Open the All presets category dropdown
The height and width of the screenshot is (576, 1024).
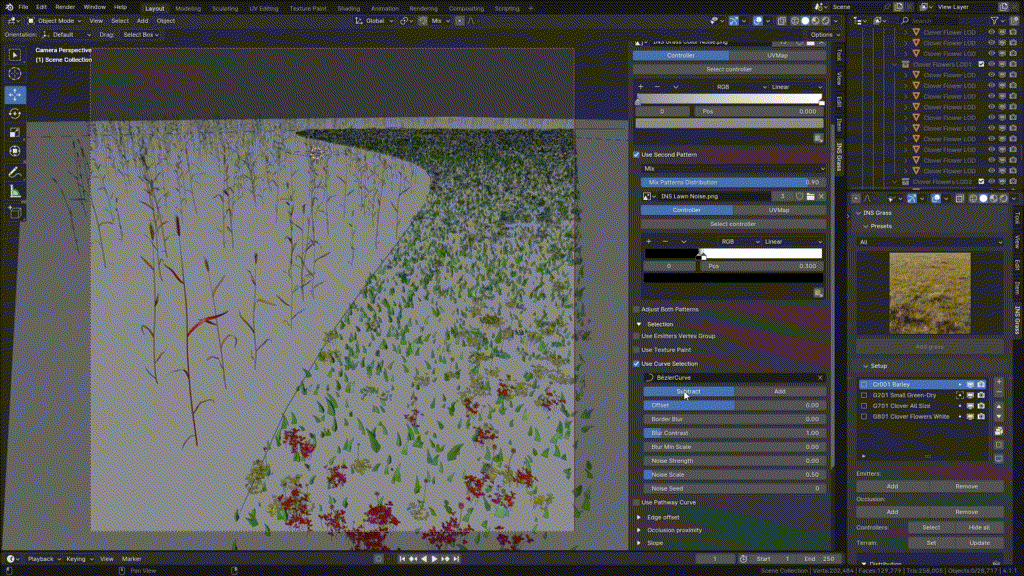tap(930, 242)
